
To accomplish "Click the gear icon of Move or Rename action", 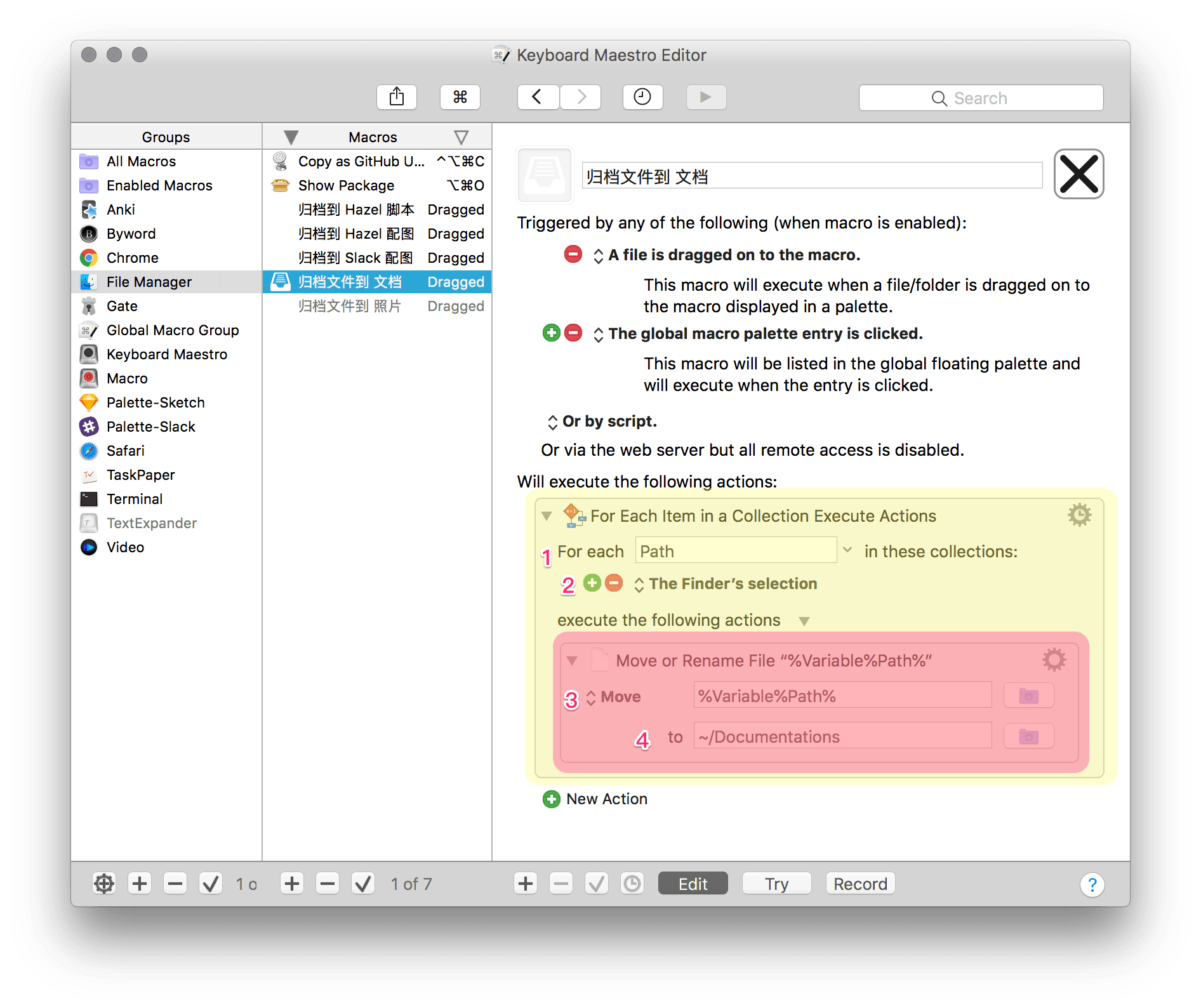I will tap(1054, 660).
